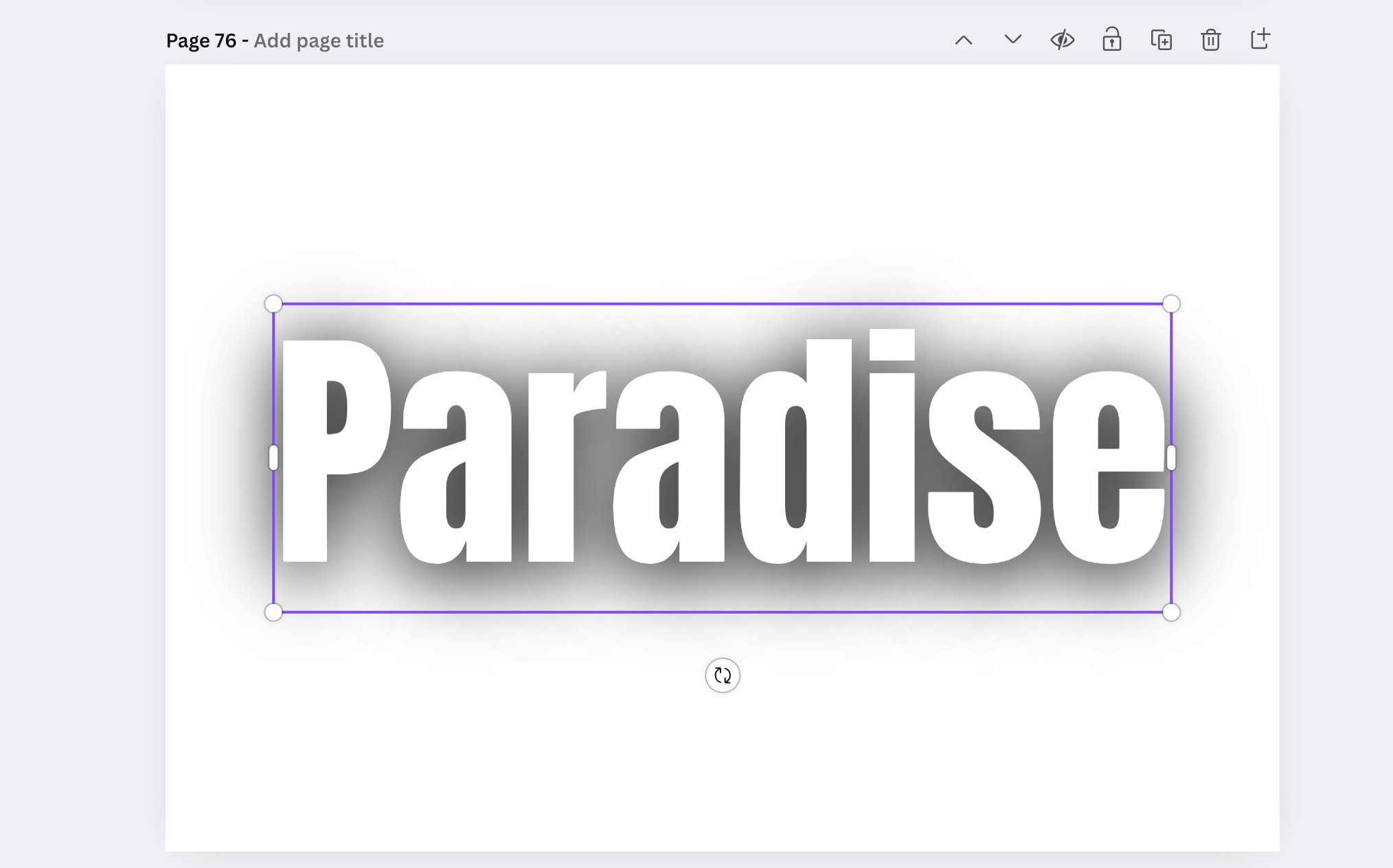Viewport: 1393px width, 868px height.
Task: Duplicate page 76
Action: coord(1162,40)
